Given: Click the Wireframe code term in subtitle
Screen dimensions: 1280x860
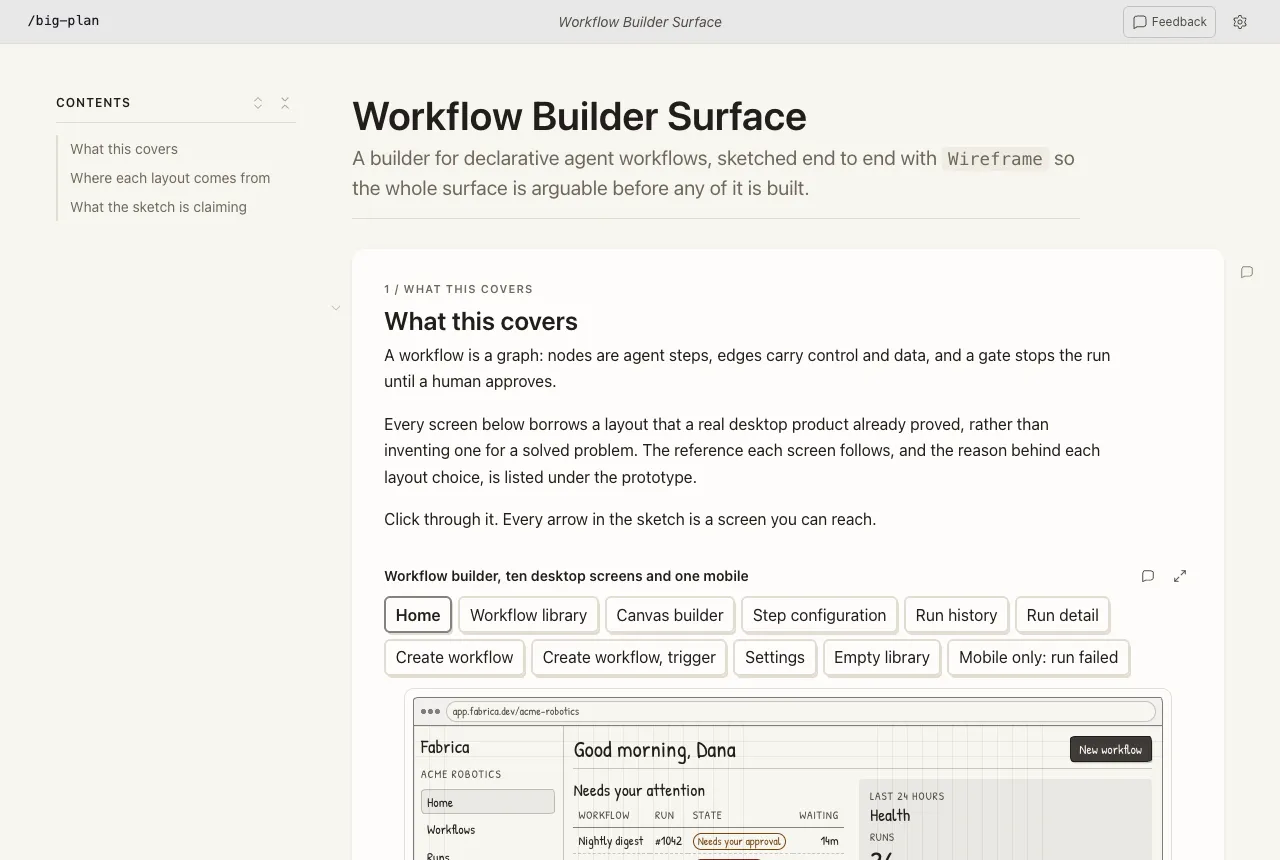Looking at the screenshot, I should [995, 158].
